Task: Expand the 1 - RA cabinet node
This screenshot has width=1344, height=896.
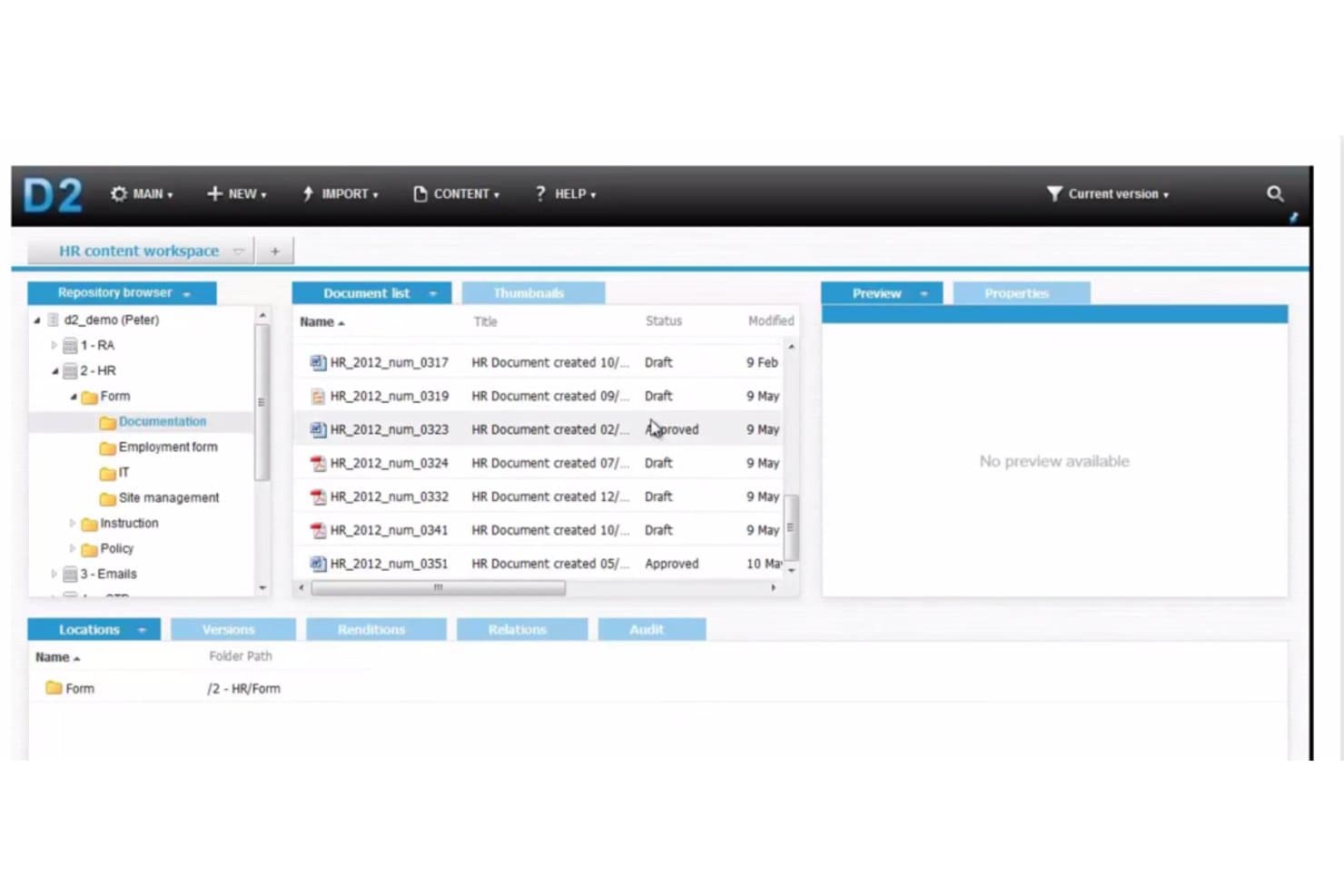Action: (x=54, y=345)
